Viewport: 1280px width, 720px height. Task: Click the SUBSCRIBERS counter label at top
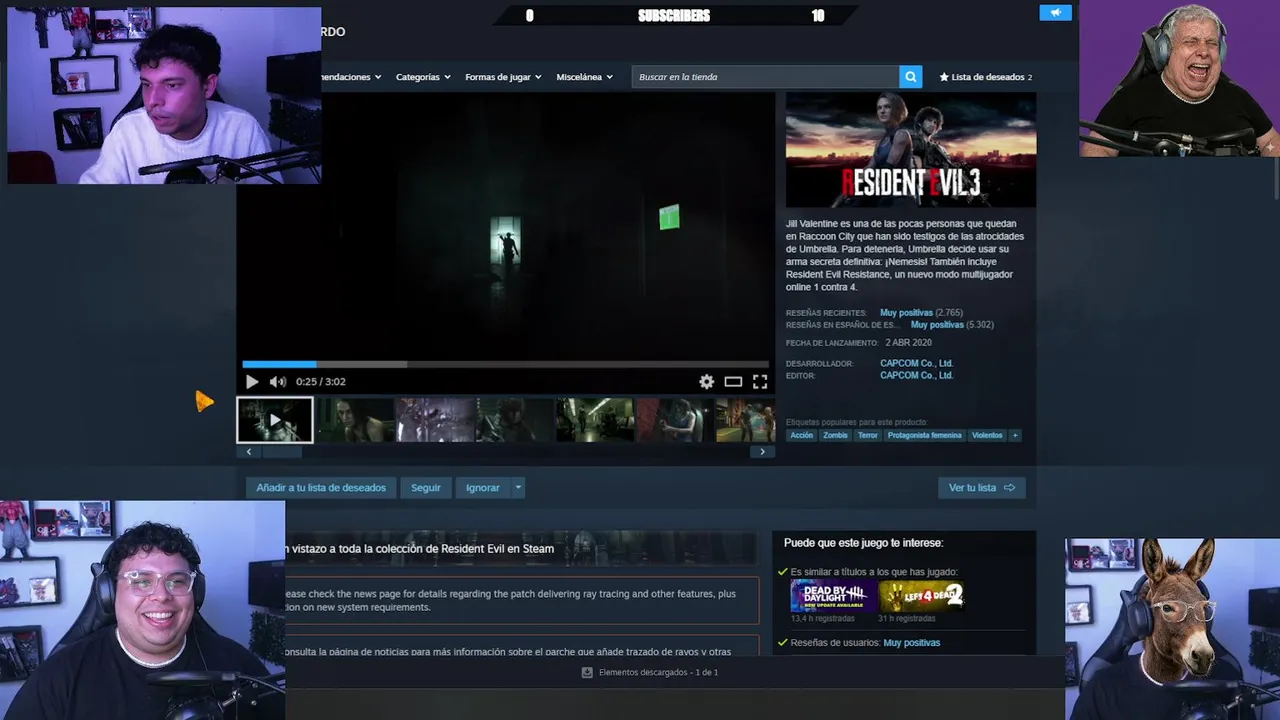pos(674,15)
